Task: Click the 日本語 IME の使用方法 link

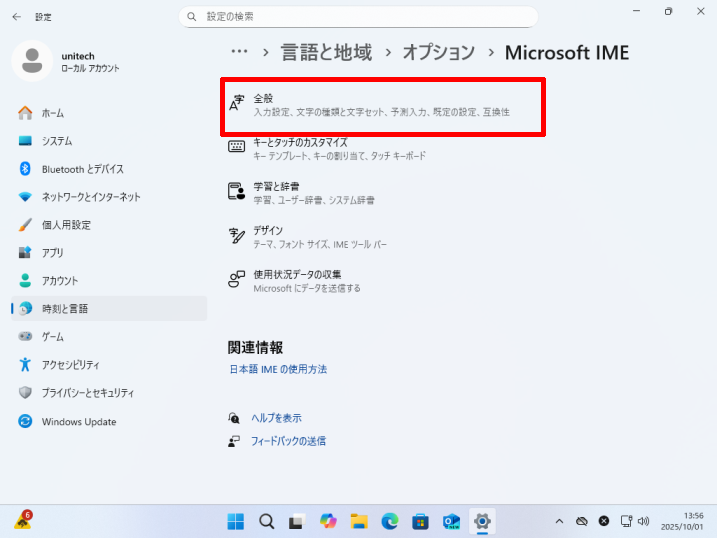Action: coord(278,369)
